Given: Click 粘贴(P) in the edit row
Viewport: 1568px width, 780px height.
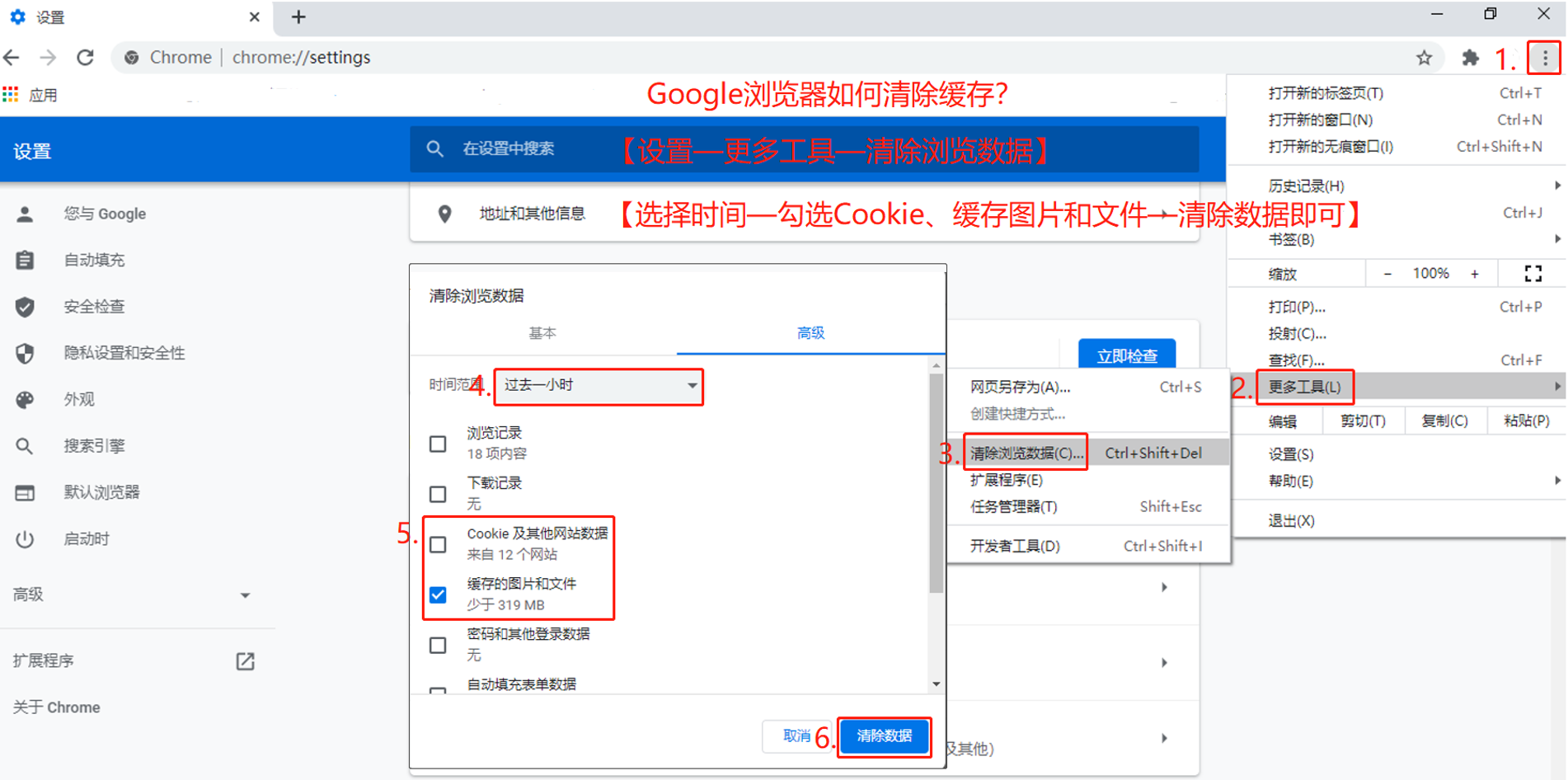Looking at the screenshot, I should tap(1526, 421).
